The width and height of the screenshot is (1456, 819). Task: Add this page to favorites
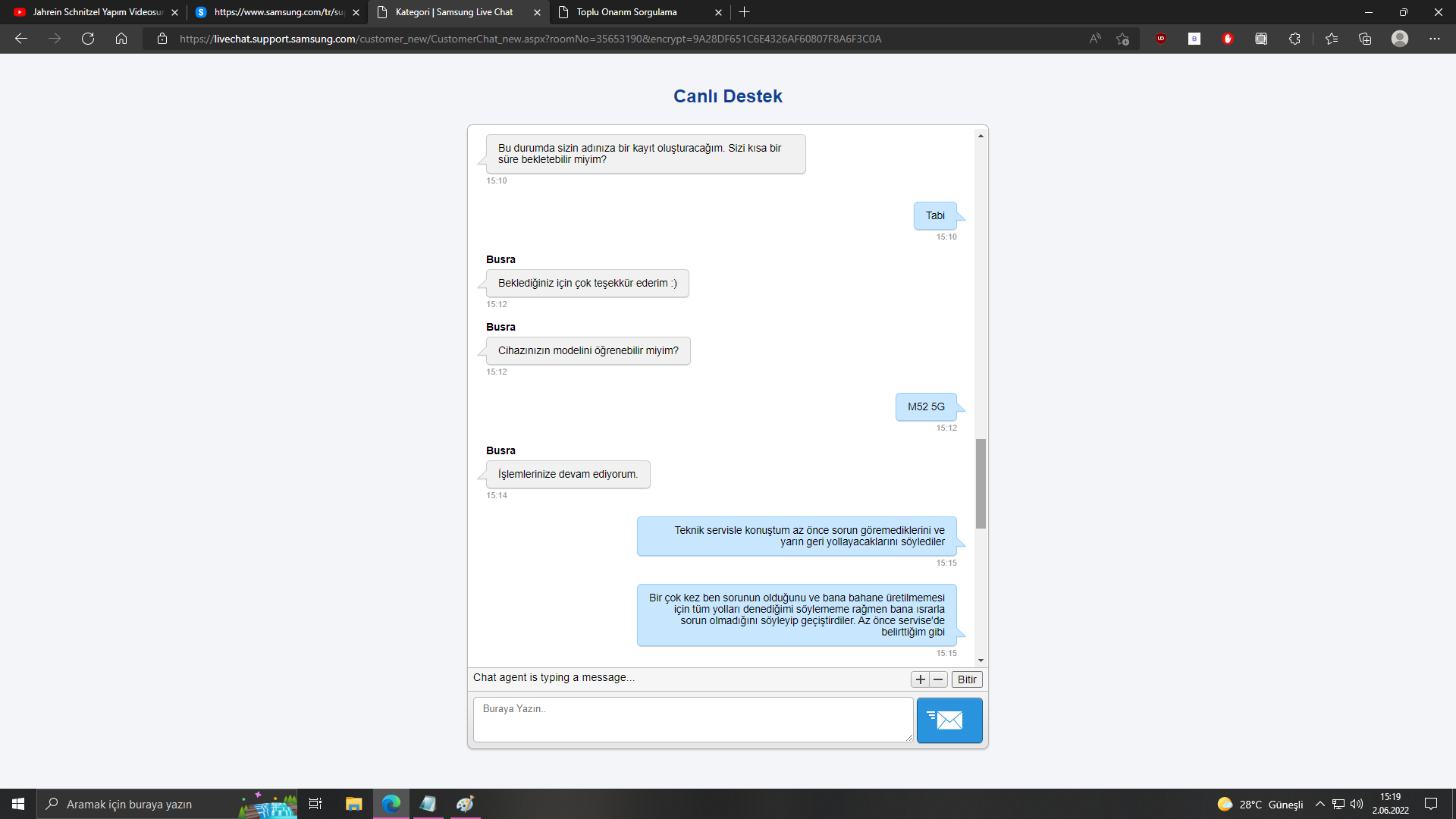coord(1122,39)
